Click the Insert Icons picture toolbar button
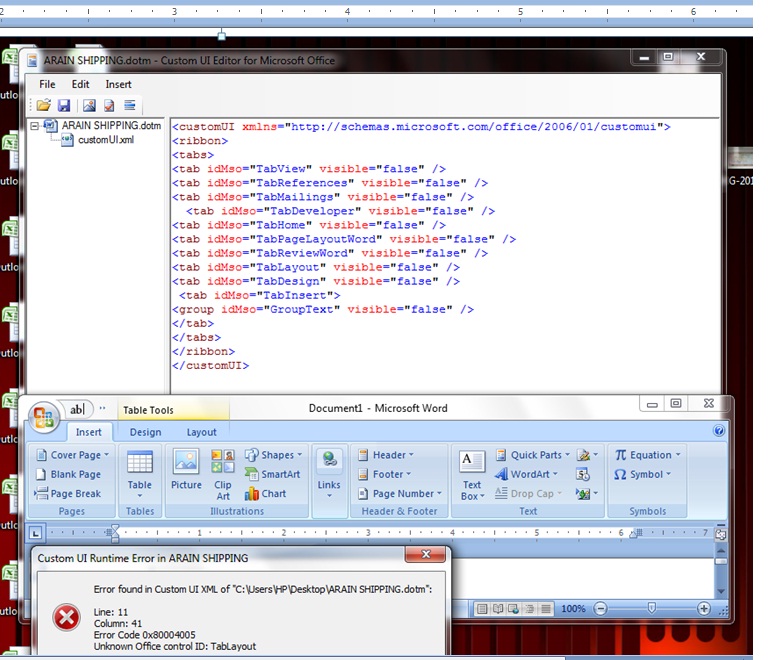 [x=89, y=105]
